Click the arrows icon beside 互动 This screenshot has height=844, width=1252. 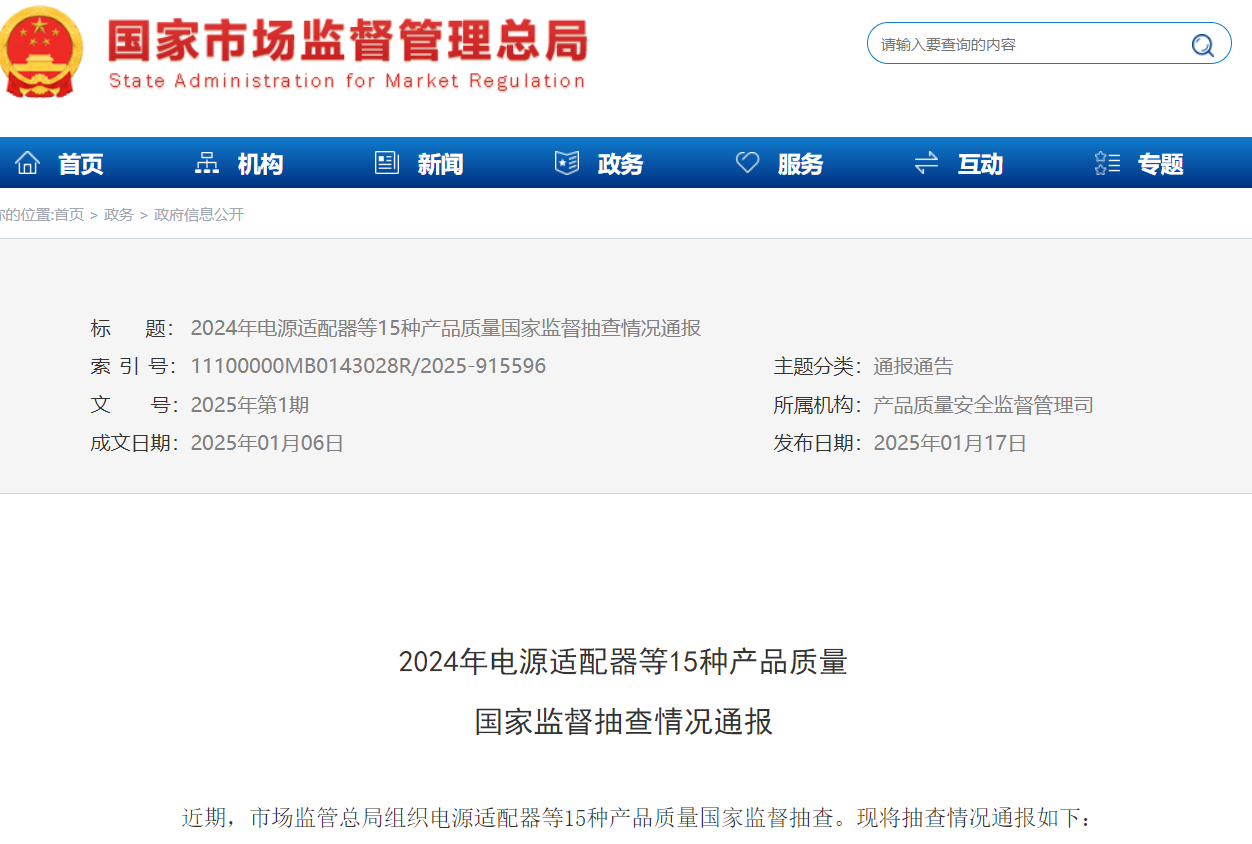[927, 163]
